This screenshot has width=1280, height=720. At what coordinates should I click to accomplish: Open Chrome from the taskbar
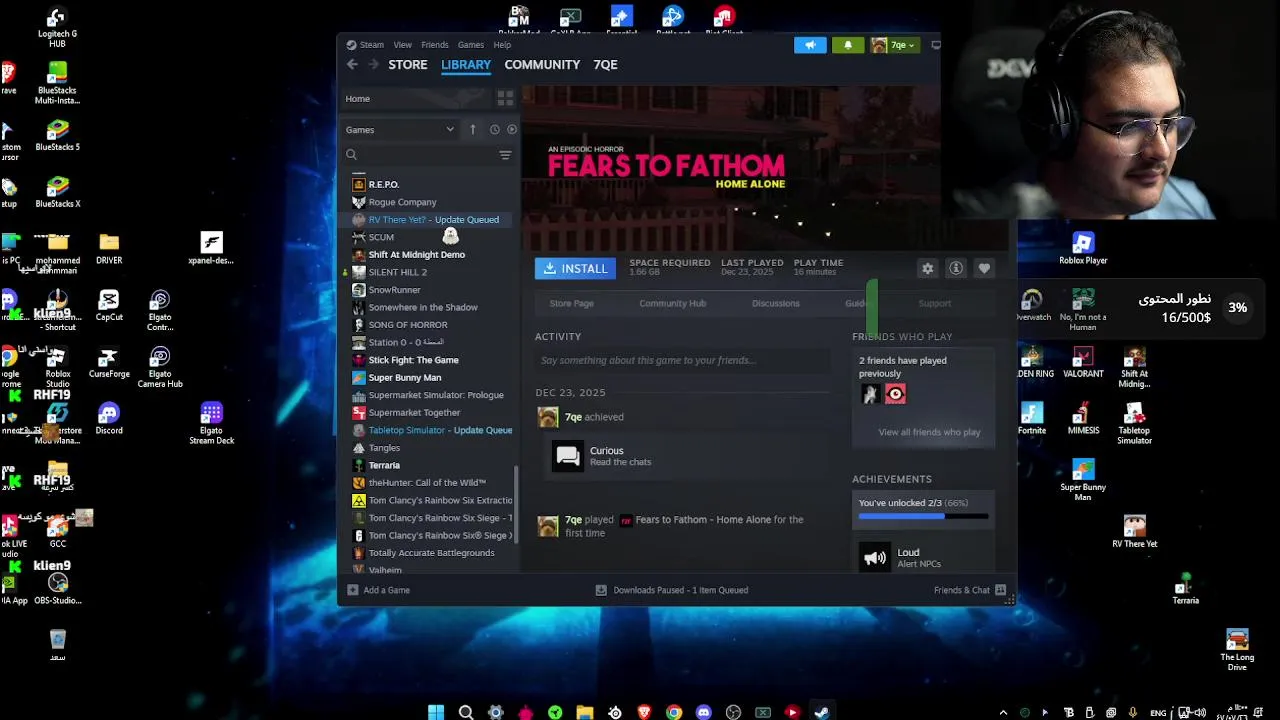(674, 712)
